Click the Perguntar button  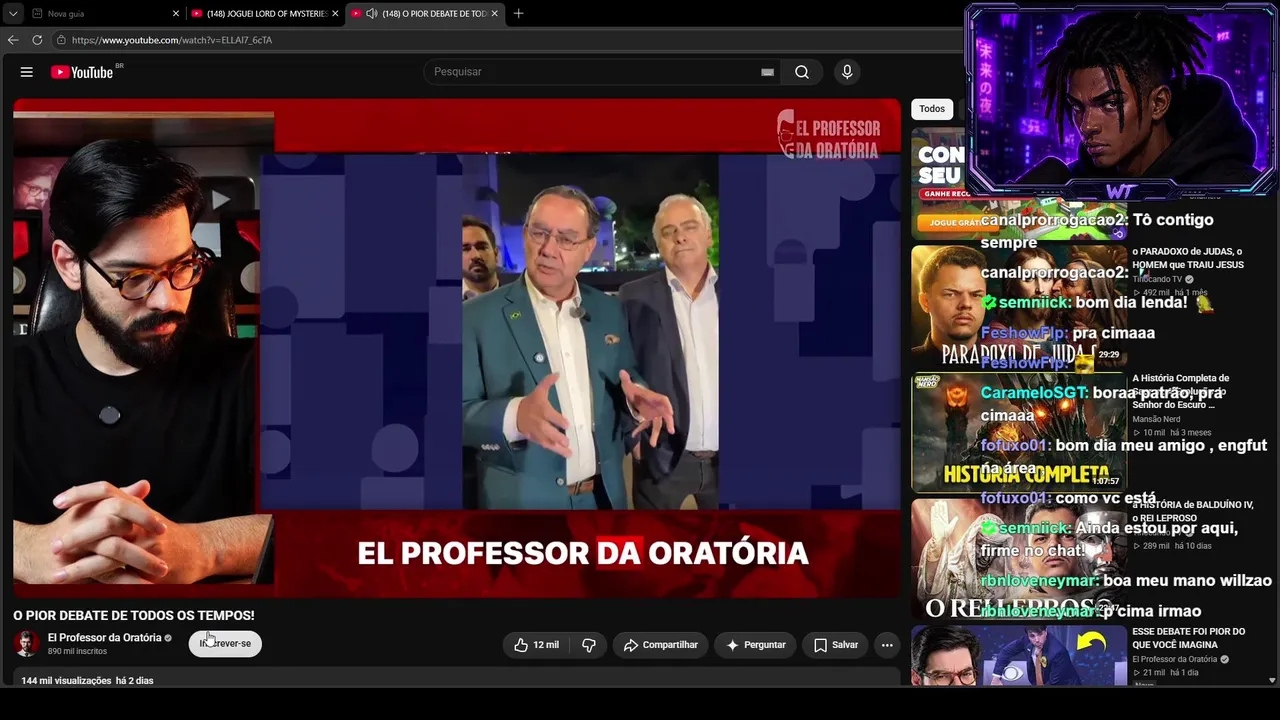coord(756,645)
